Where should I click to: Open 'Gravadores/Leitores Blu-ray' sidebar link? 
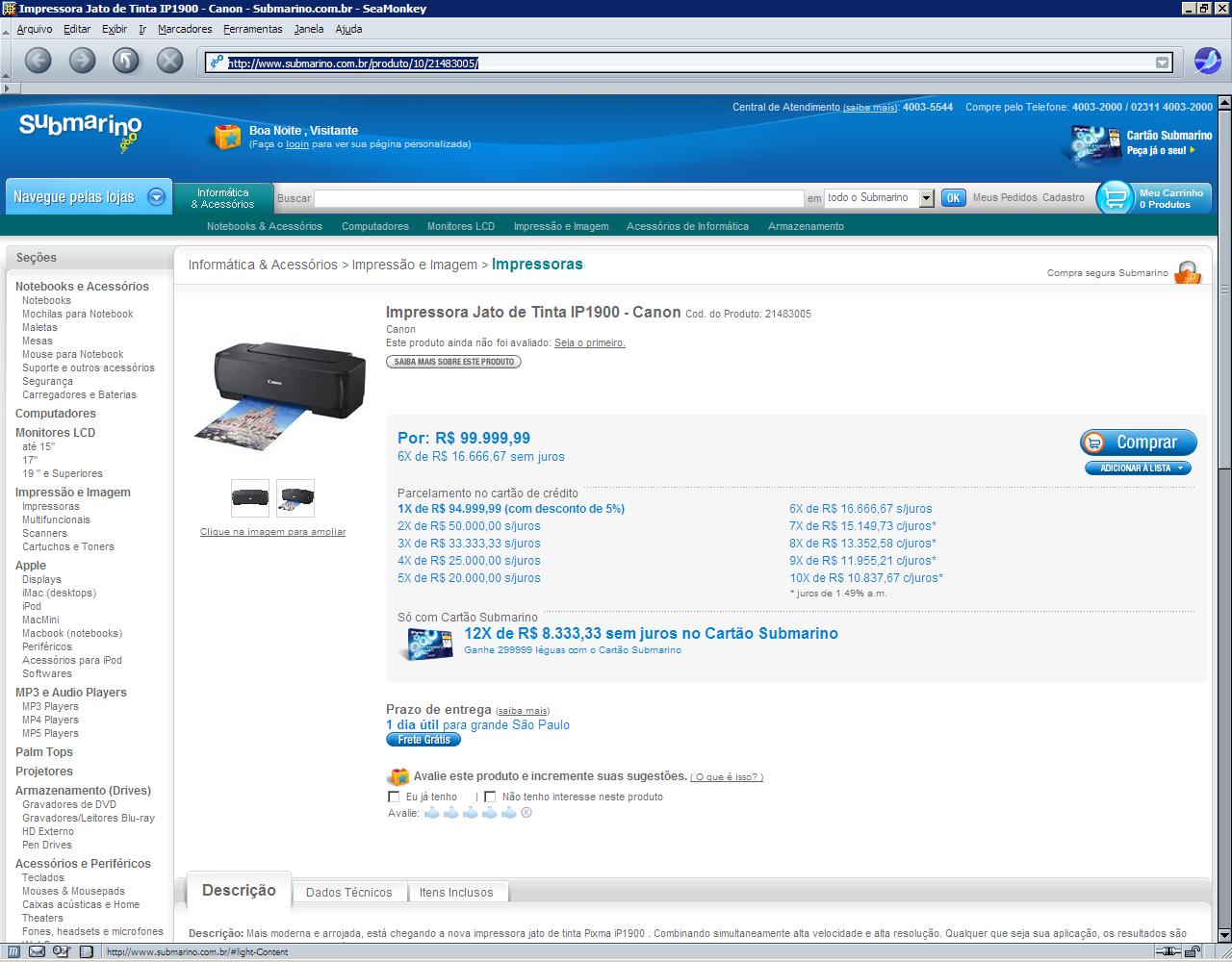pos(89,818)
